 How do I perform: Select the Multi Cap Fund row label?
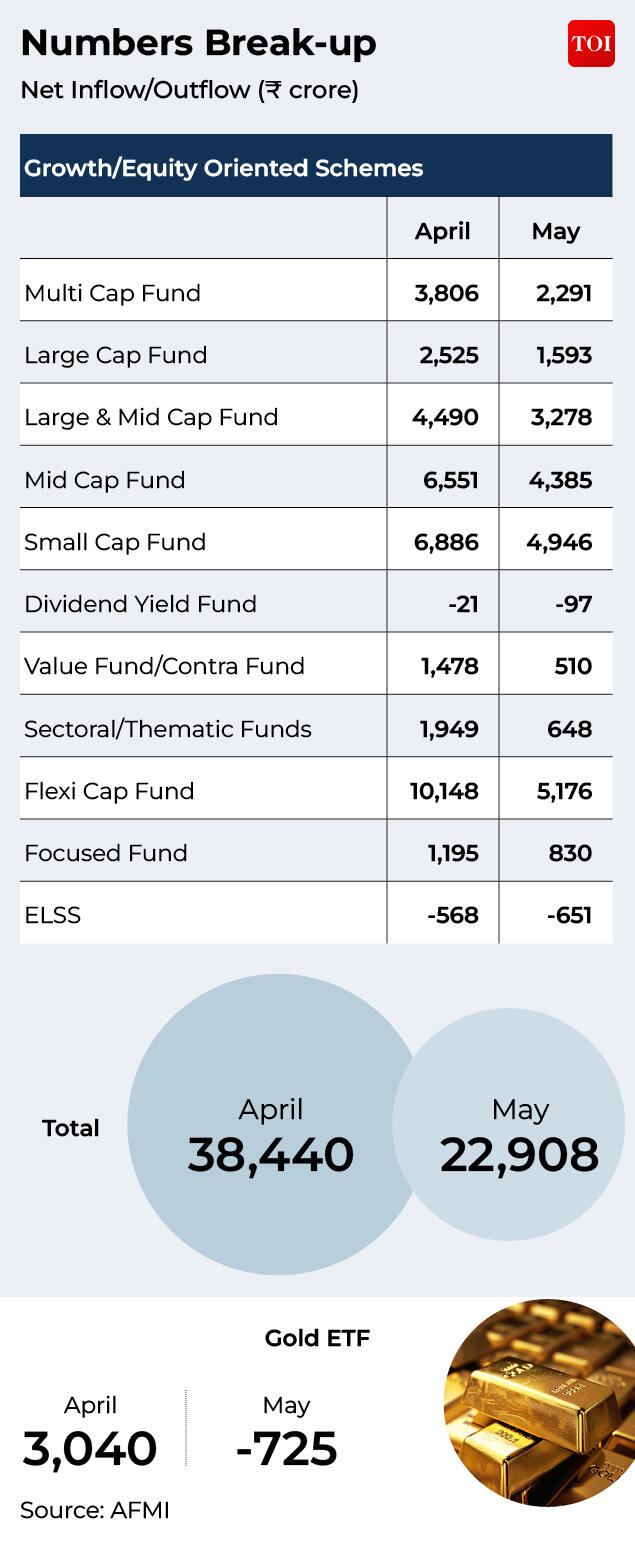click(x=112, y=293)
